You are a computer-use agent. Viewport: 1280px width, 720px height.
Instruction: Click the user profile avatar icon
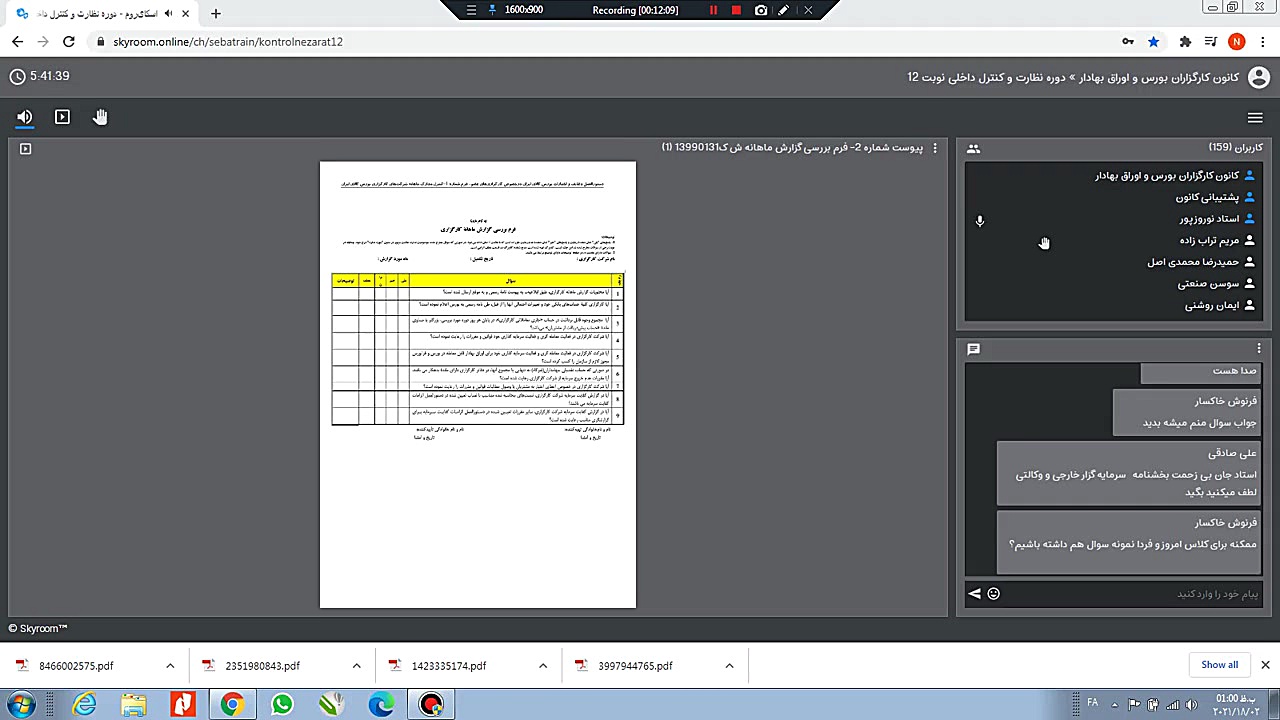[1259, 77]
